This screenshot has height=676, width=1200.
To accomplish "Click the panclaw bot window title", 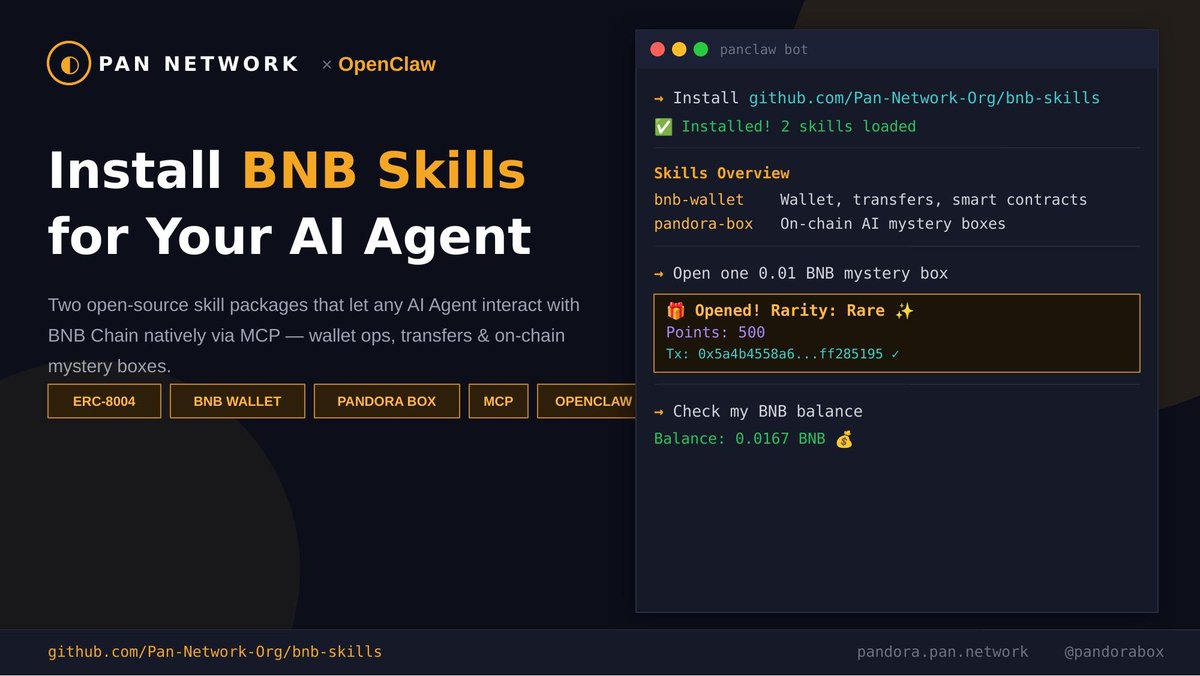I will point(764,49).
